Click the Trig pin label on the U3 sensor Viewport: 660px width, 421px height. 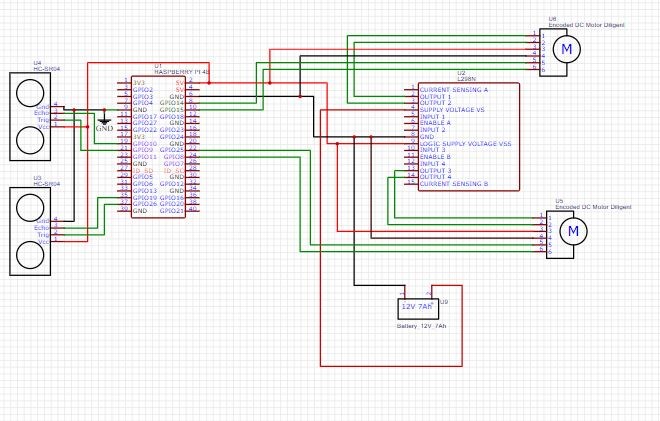click(43, 235)
